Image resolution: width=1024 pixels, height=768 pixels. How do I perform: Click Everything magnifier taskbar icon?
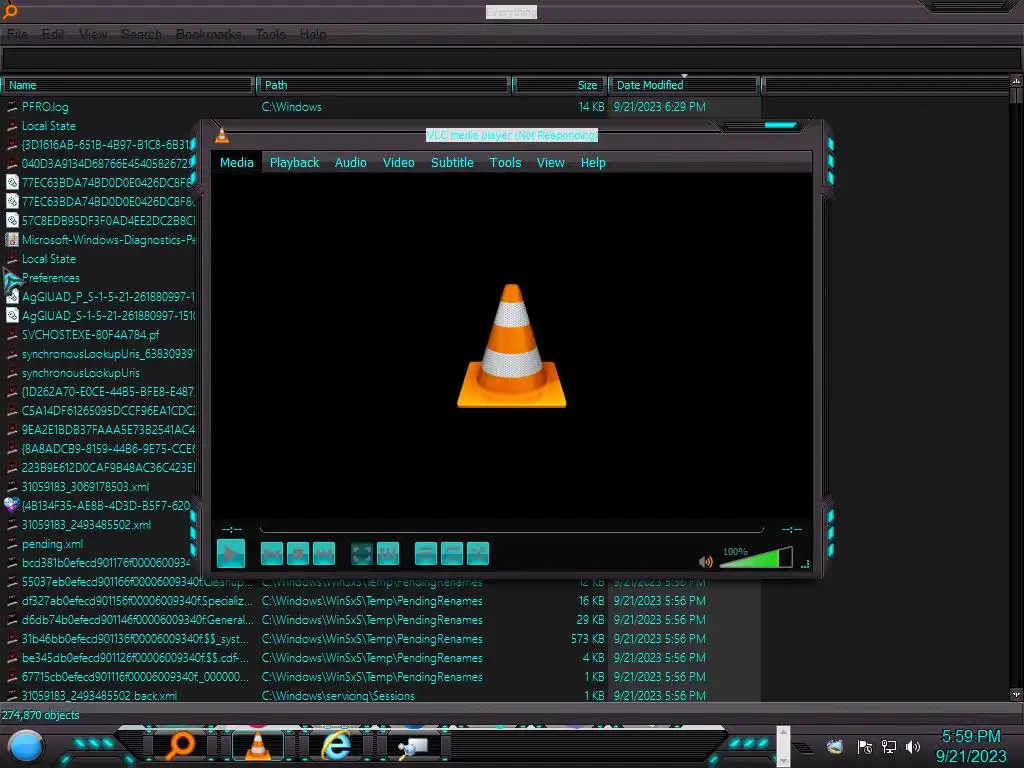point(180,745)
